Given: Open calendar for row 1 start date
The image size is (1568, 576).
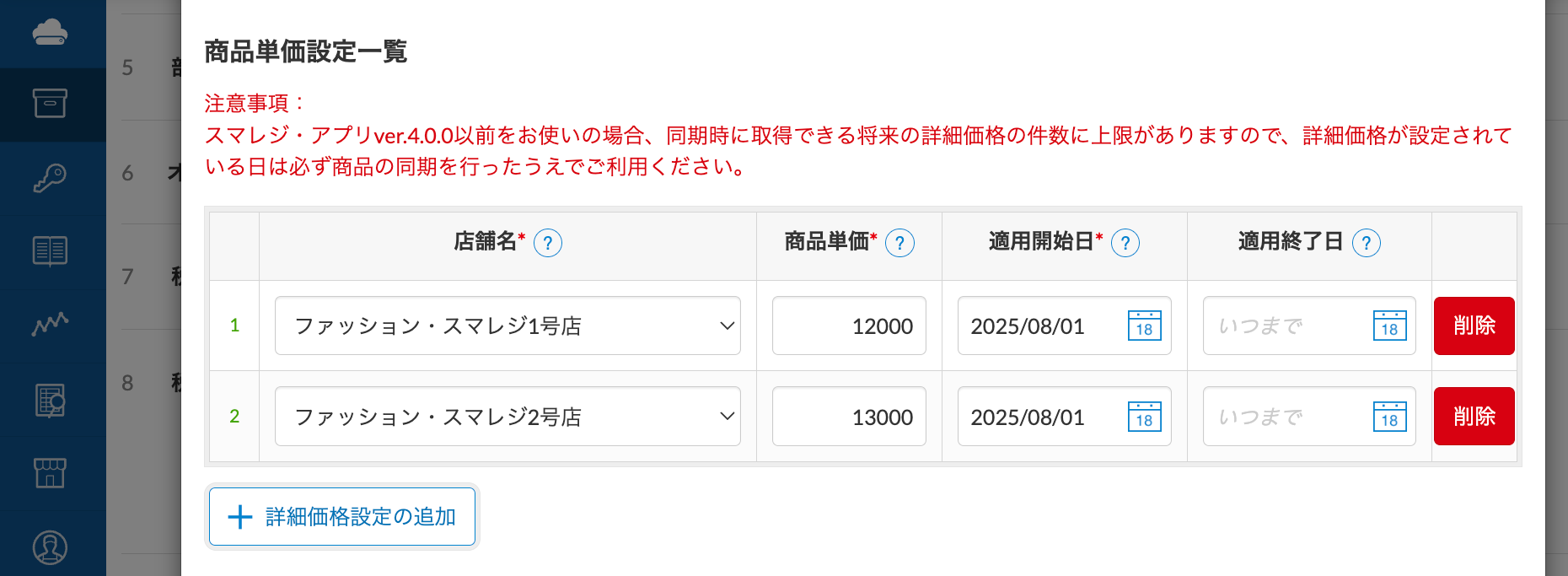Looking at the screenshot, I should tap(1144, 326).
